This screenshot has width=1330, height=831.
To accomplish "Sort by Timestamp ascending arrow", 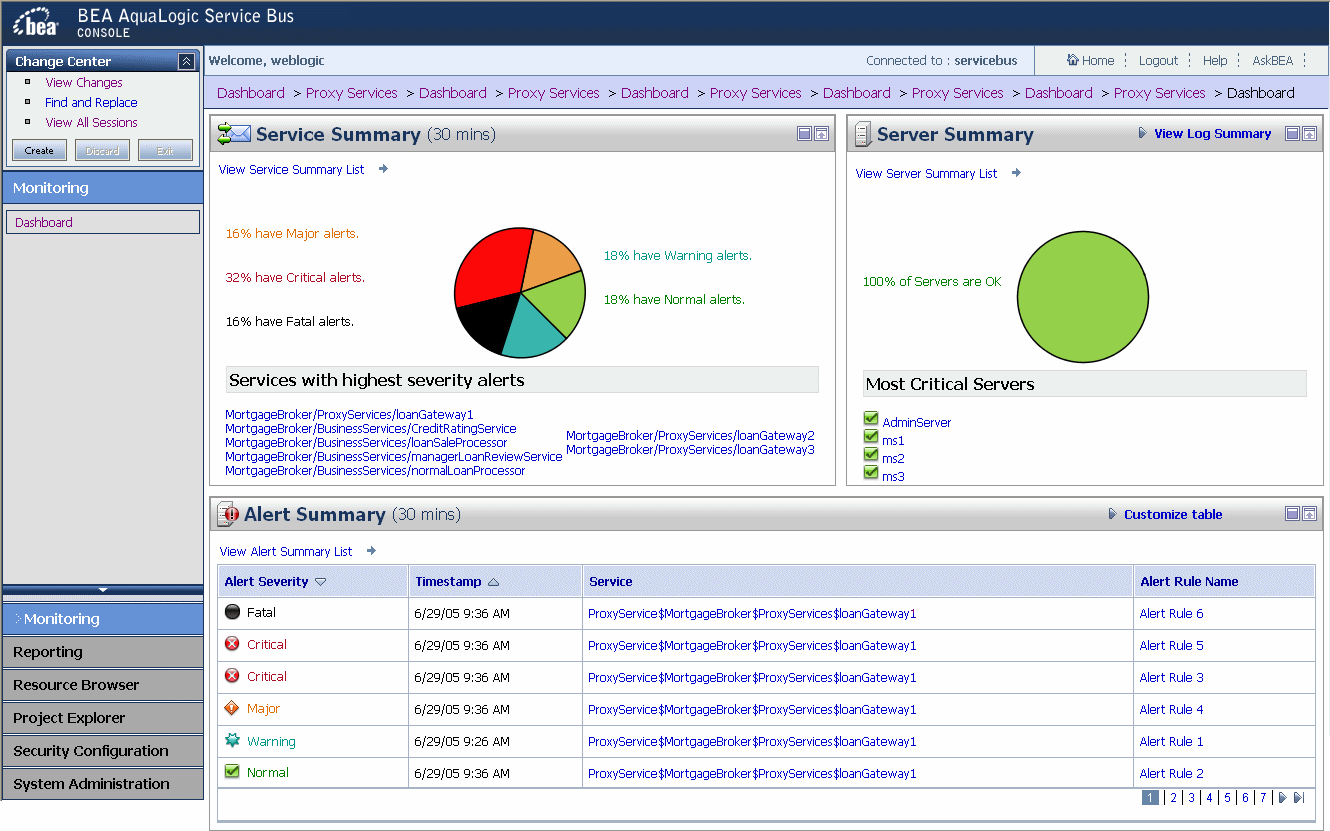I will click(x=493, y=582).
